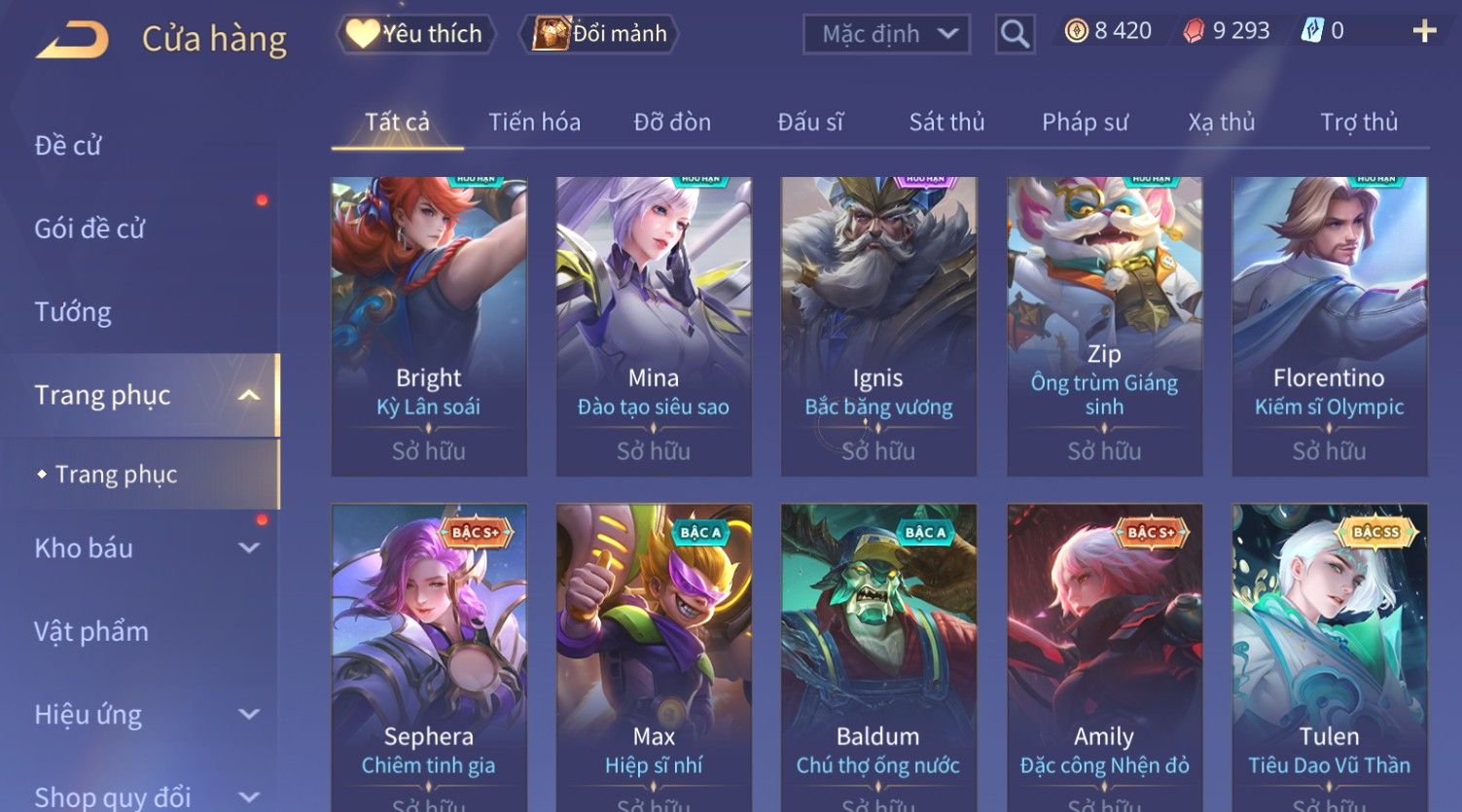Screen dimensions: 1462x812
Task: Switch to the Pháp sư tab
Action: [1085, 122]
